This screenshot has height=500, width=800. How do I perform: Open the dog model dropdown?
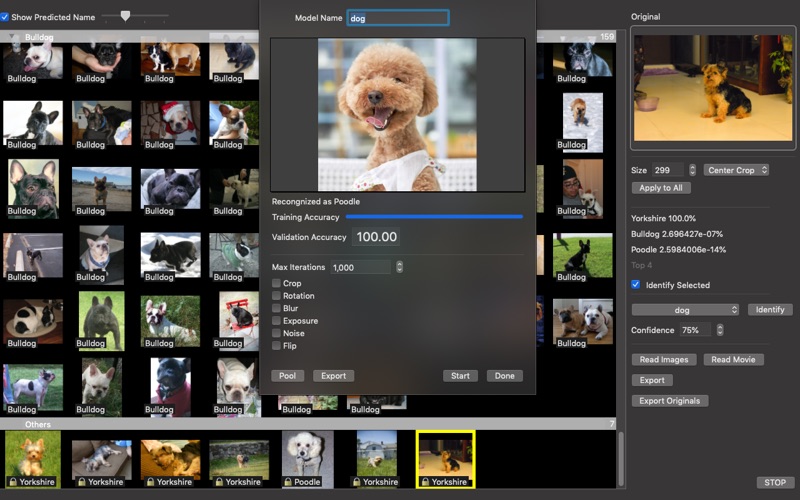[685, 310]
